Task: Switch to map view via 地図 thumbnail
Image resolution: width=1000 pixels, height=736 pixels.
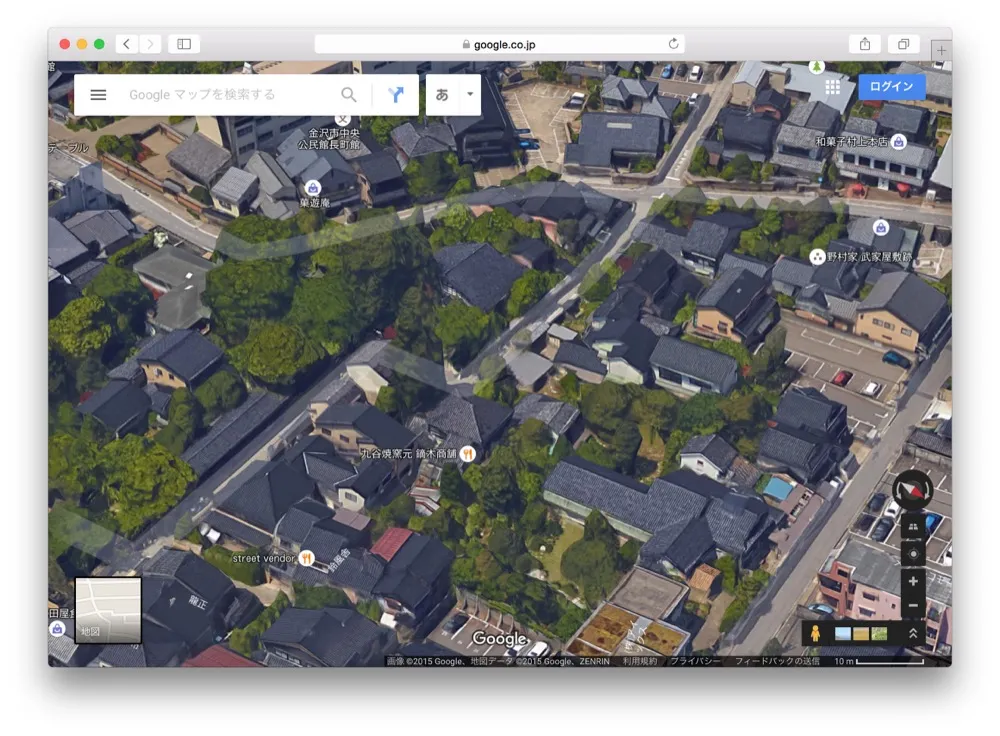Action: 108,609
